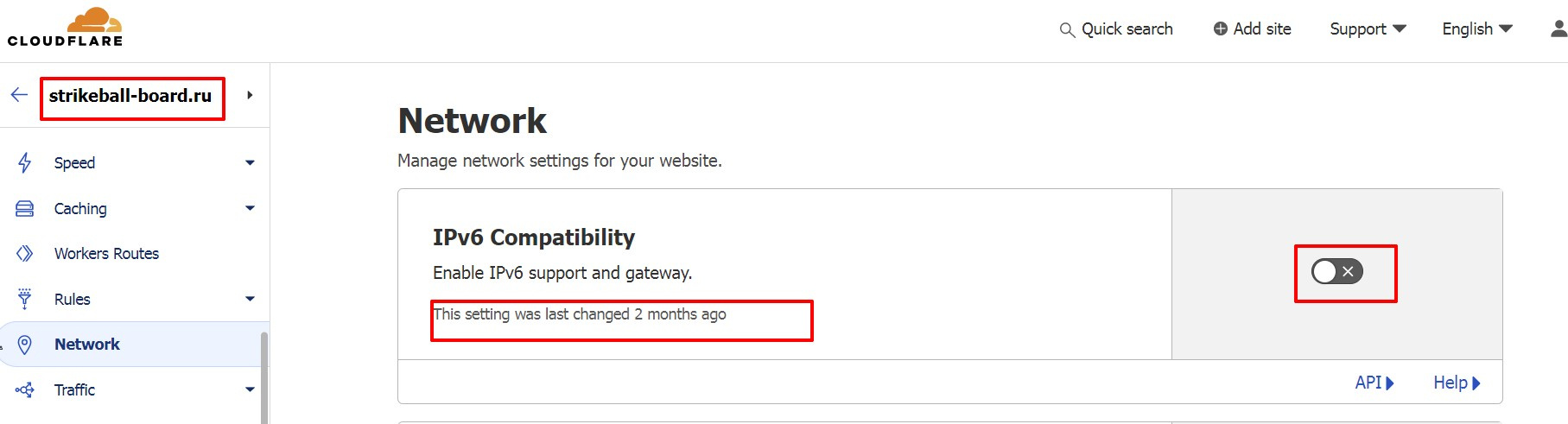The image size is (1568, 424).
Task: Click the Quick search field
Action: pyautogui.click(x=1116, y=29)
